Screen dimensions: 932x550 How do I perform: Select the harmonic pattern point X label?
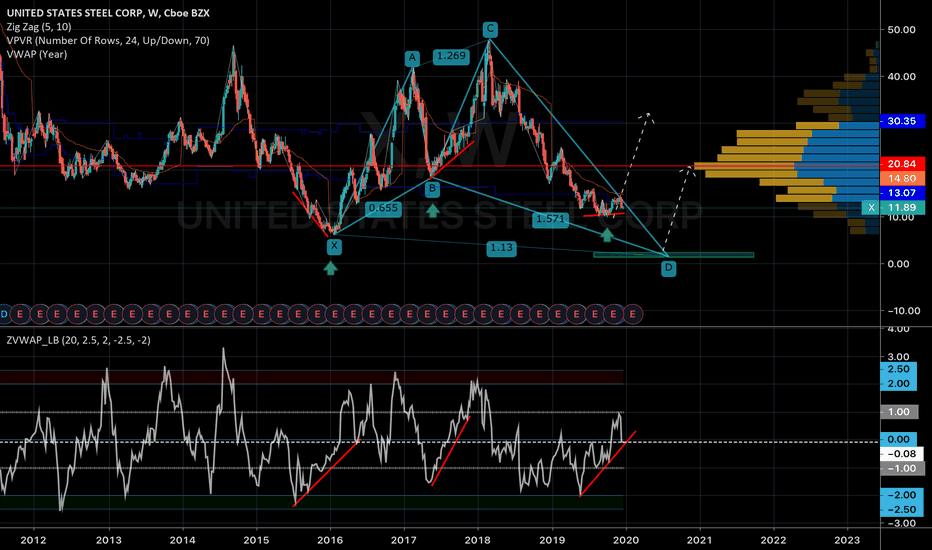pos(334,246)
